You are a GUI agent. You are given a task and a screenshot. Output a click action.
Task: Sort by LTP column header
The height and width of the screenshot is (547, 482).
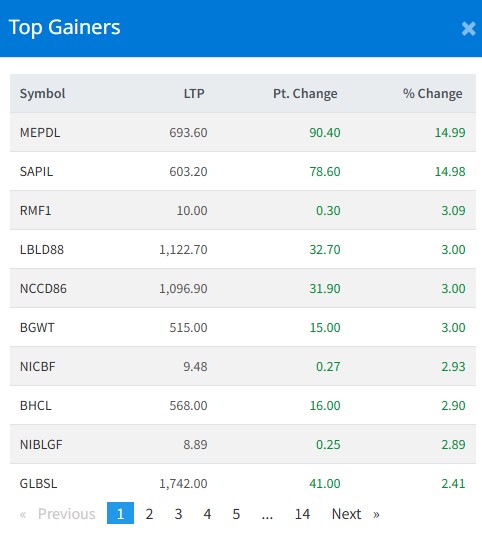tap(194, 93)
